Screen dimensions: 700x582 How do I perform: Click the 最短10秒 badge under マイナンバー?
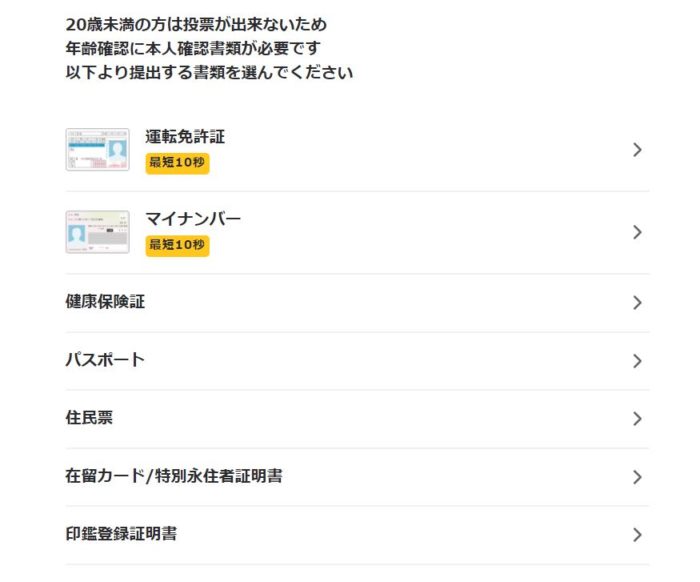pos(177,245)
